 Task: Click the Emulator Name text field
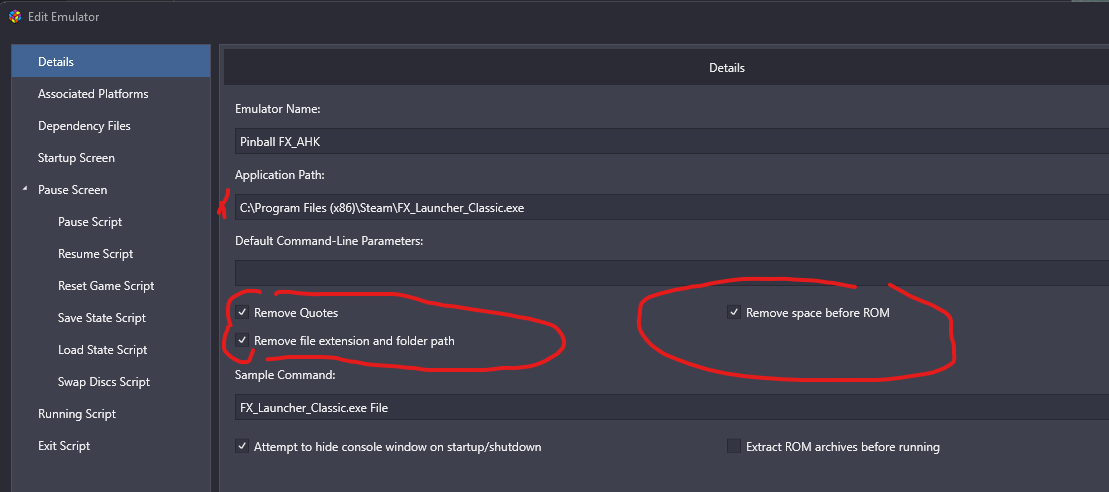[x=672, y=141]
